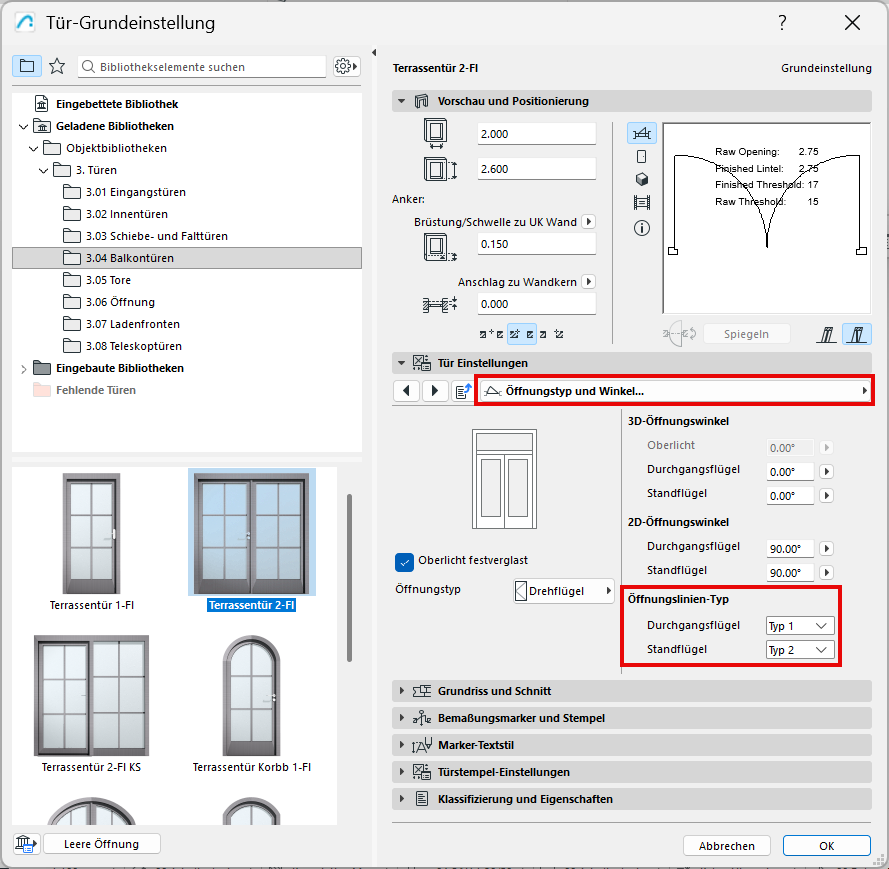Click the Leere Öffnung button

101,843
